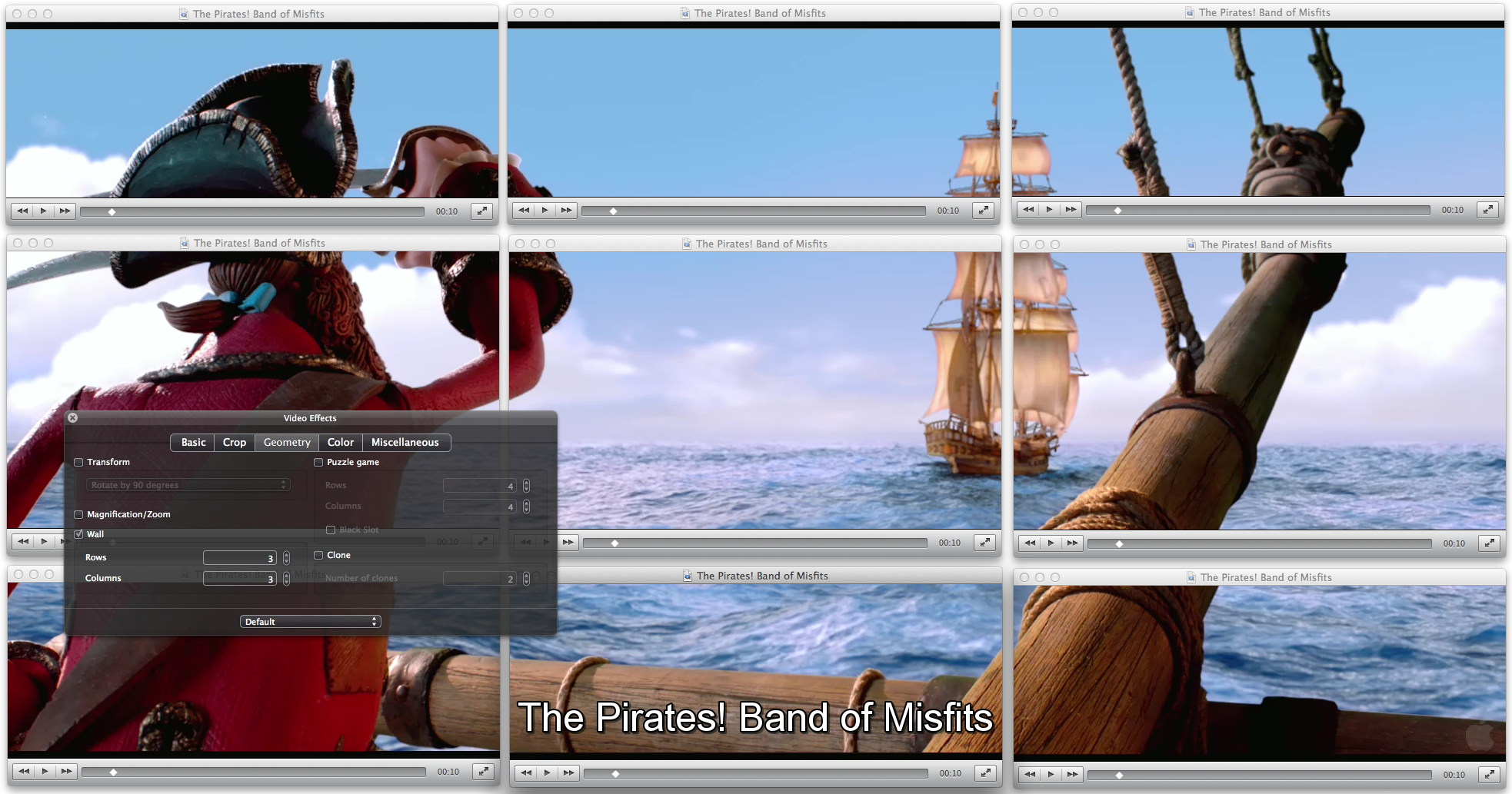Play video in the middle-right window
The image size is (1512, 794).
pyautogui.click(x=1051, y=543)
